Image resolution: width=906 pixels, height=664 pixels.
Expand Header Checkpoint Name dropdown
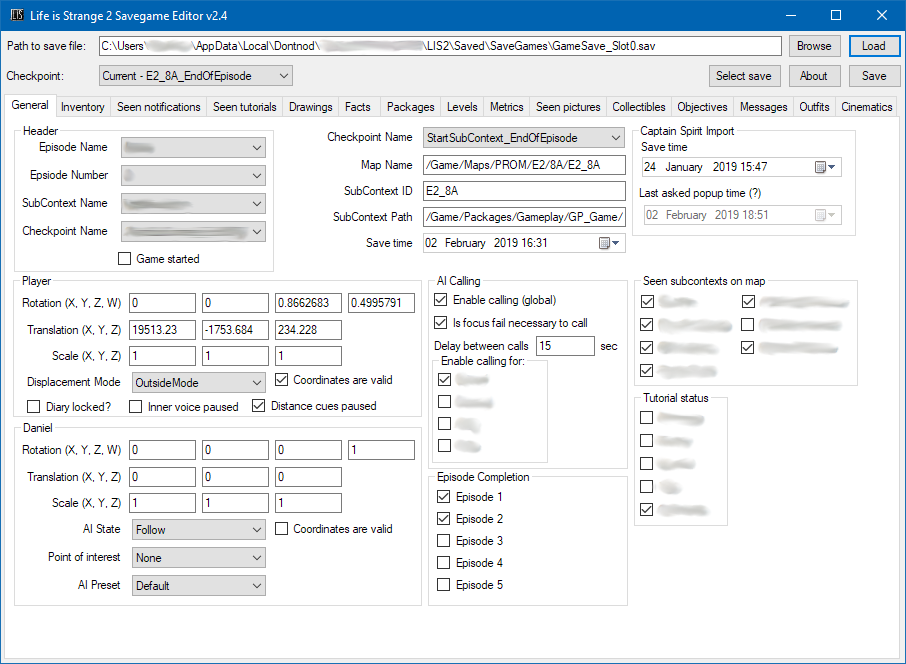(x=193, y=232)
